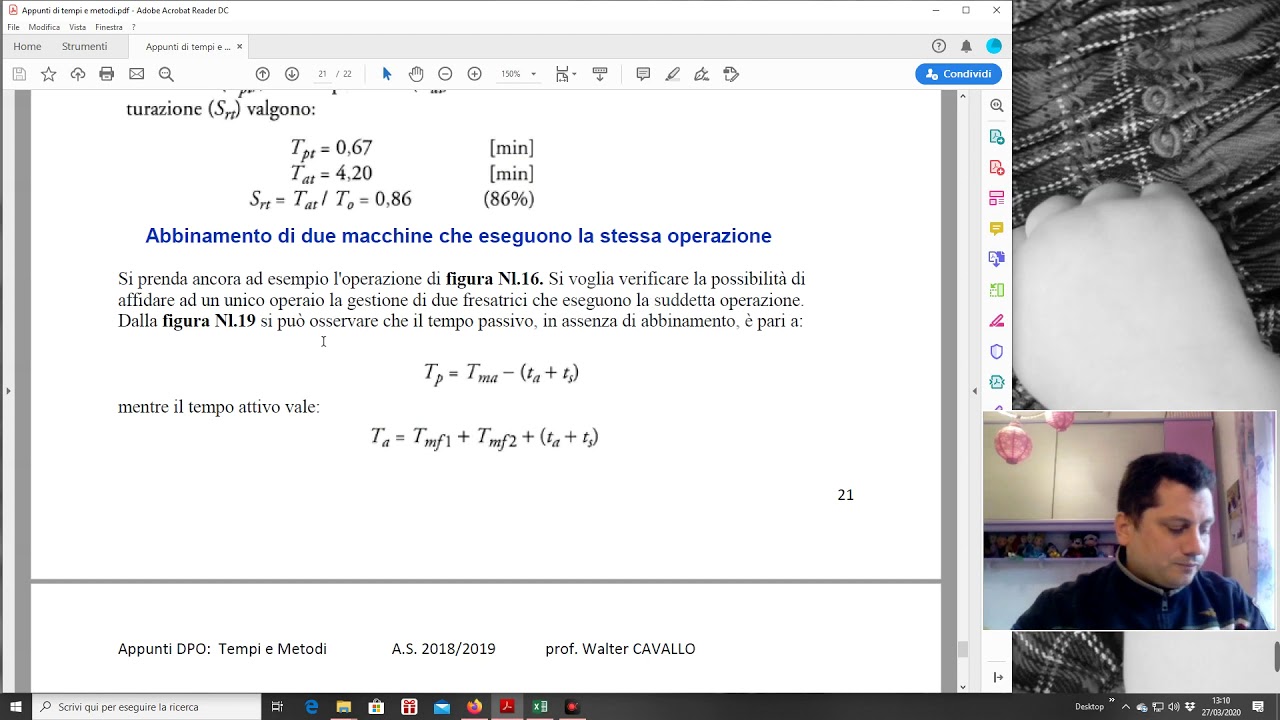Open Create PDF tool in sidebar
Image resolution: width=1280 pixels, height=720 pixels.
tap(997, 167)
